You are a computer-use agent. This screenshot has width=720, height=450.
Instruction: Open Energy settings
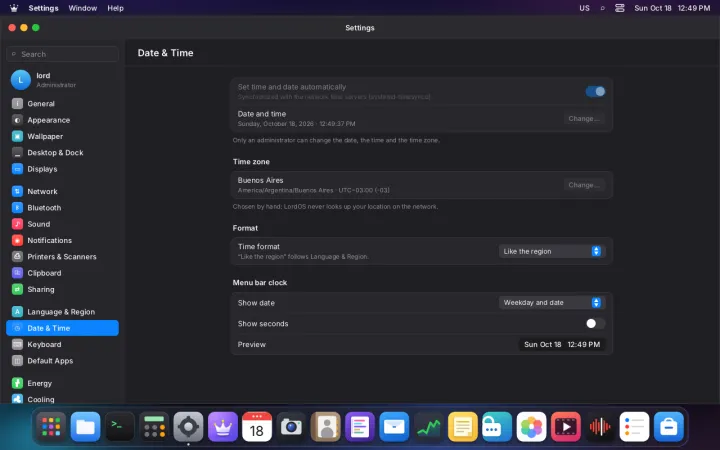[x=62, y=383]
